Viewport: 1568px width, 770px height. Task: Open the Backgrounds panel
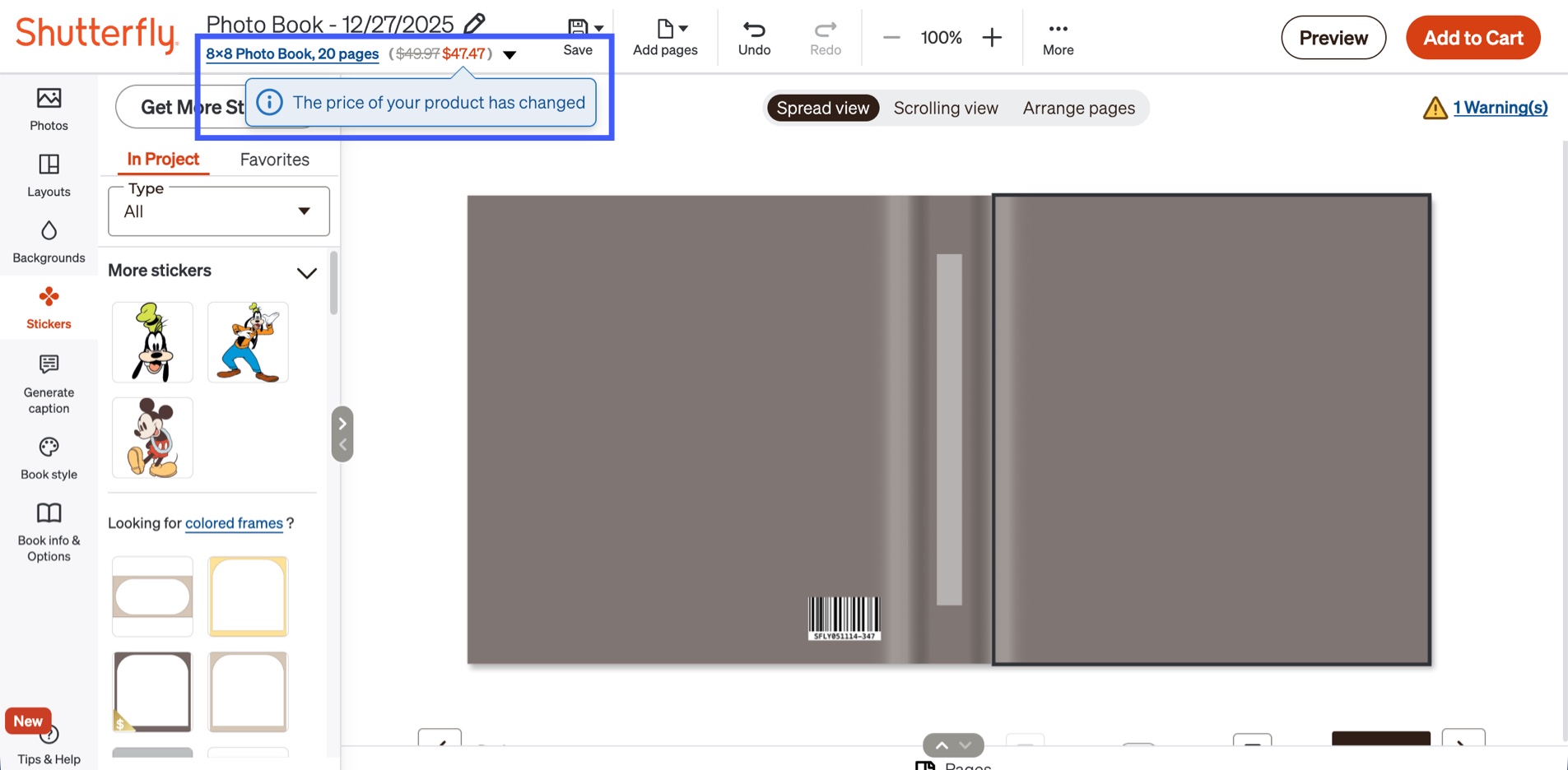click(x=49, y=241)
